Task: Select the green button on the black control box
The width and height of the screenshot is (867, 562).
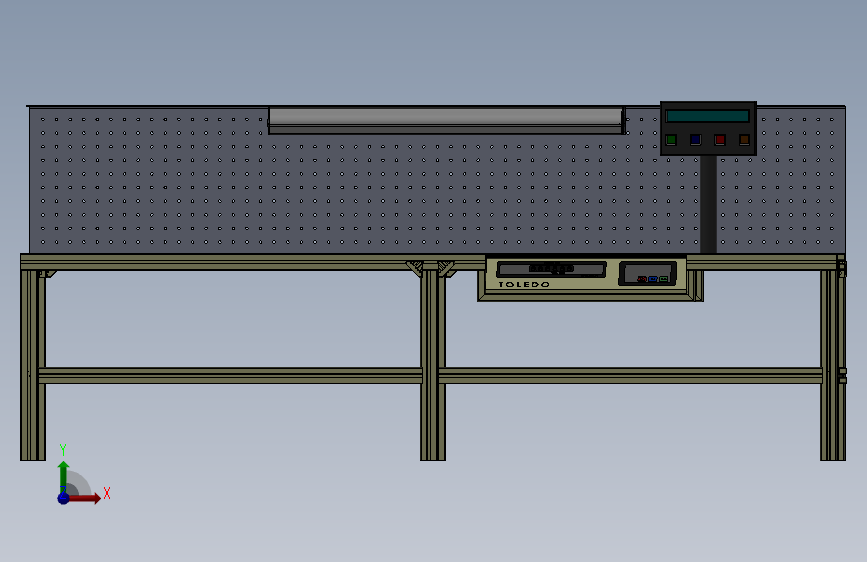Action: [x=671, y=140]
